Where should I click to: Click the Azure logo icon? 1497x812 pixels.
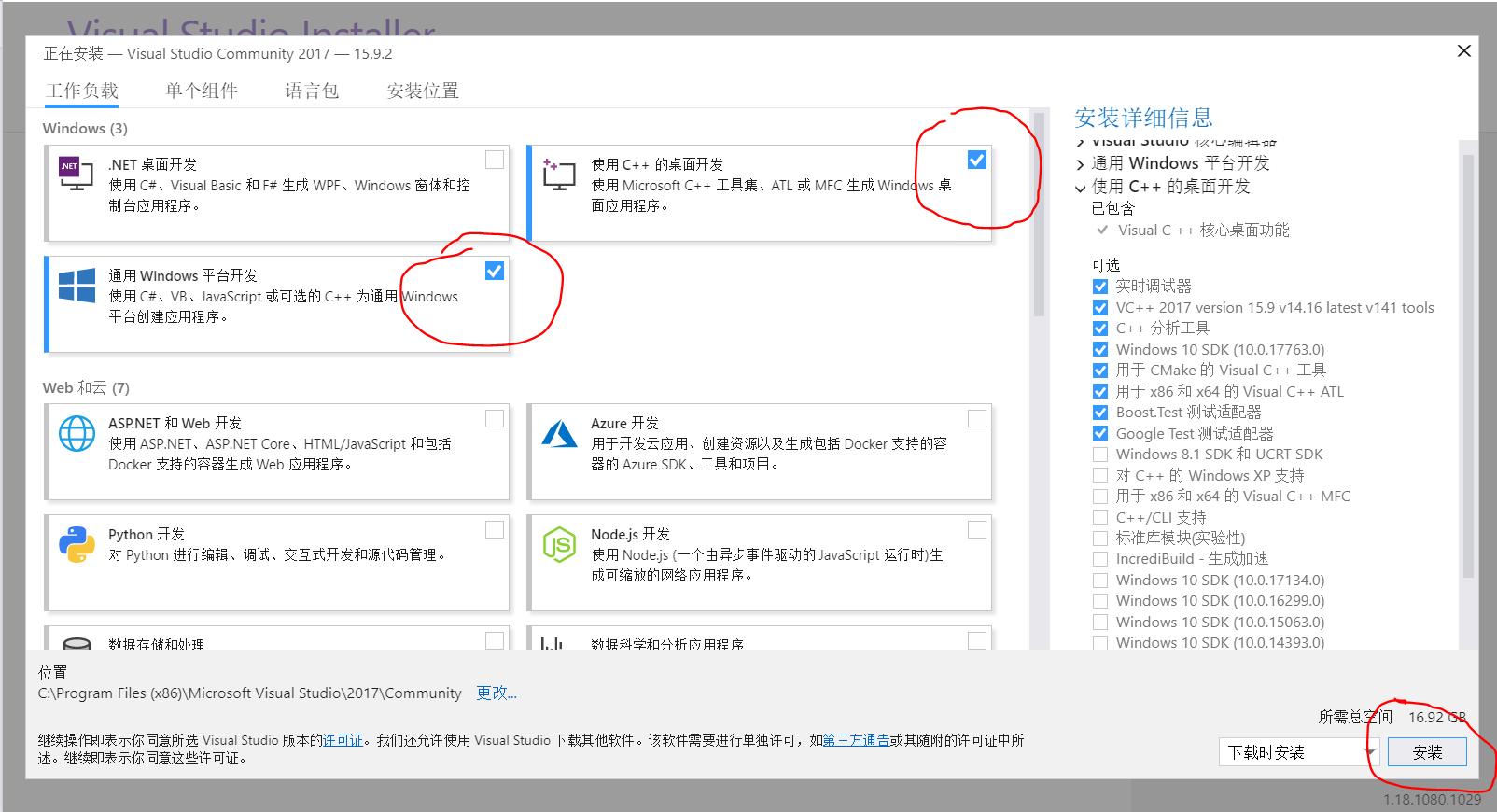point(559,433)
